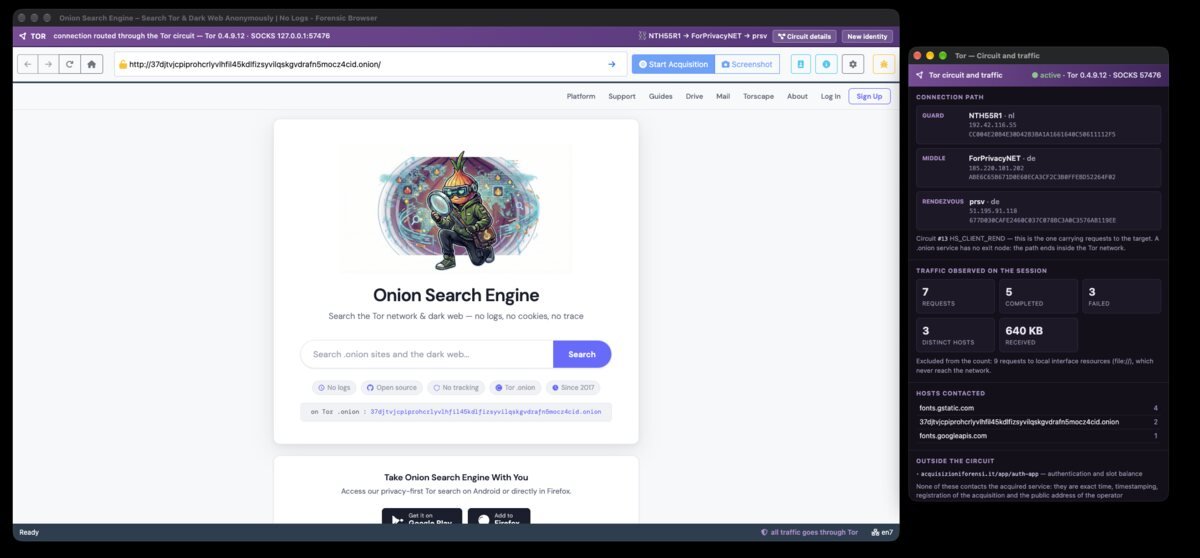Screen dimensions: 1200x558
Task: Click rendezvous IP 51.195.91.110
Action: tap(992, 211)
